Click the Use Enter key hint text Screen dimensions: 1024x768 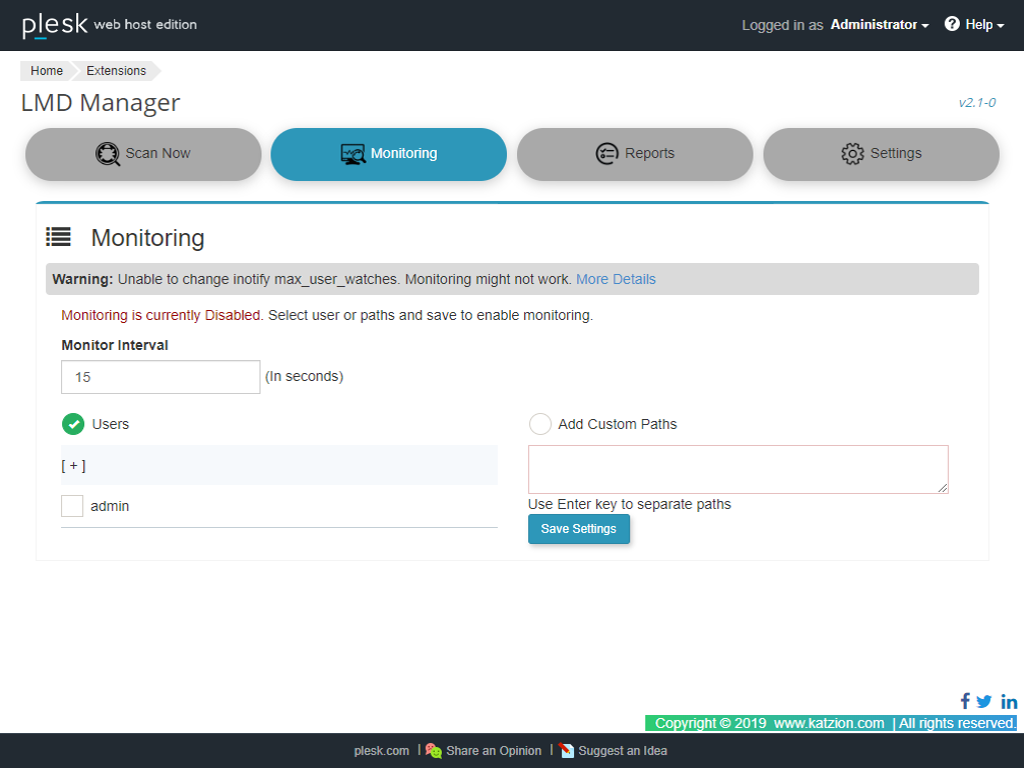pyautogui.click(x=630, y=504)
